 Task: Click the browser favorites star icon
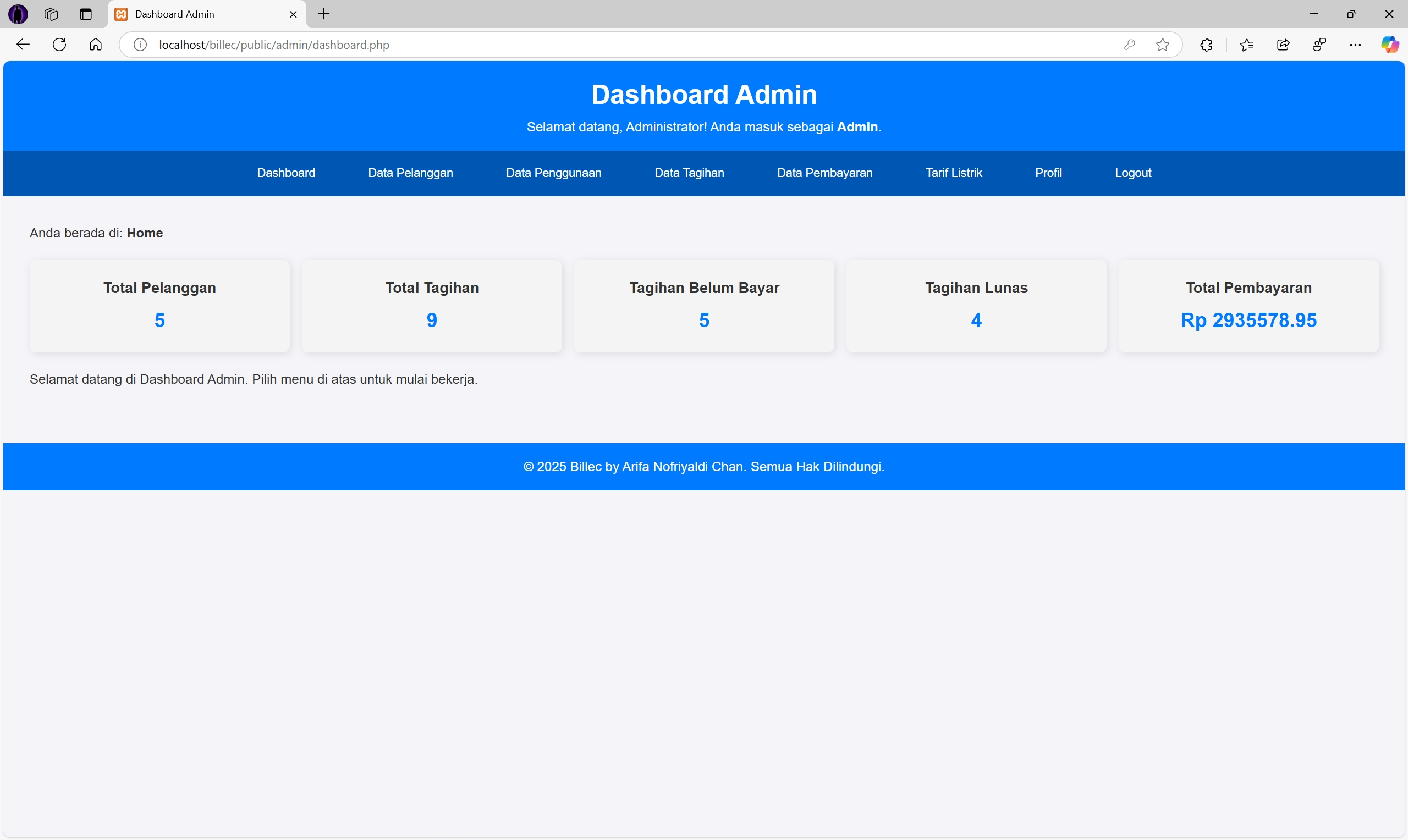1162,44
